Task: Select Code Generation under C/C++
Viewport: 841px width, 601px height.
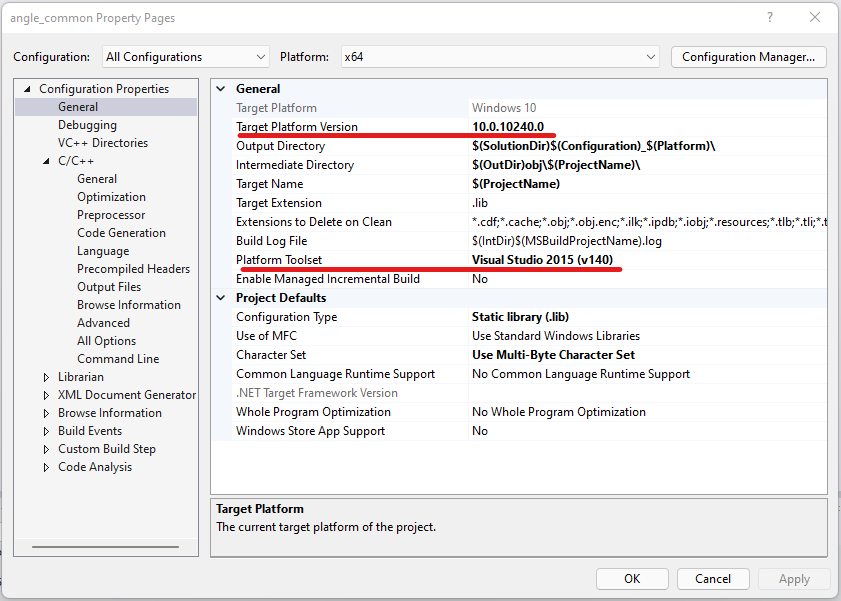Action: pyautogui.click(x=121, y=233)
